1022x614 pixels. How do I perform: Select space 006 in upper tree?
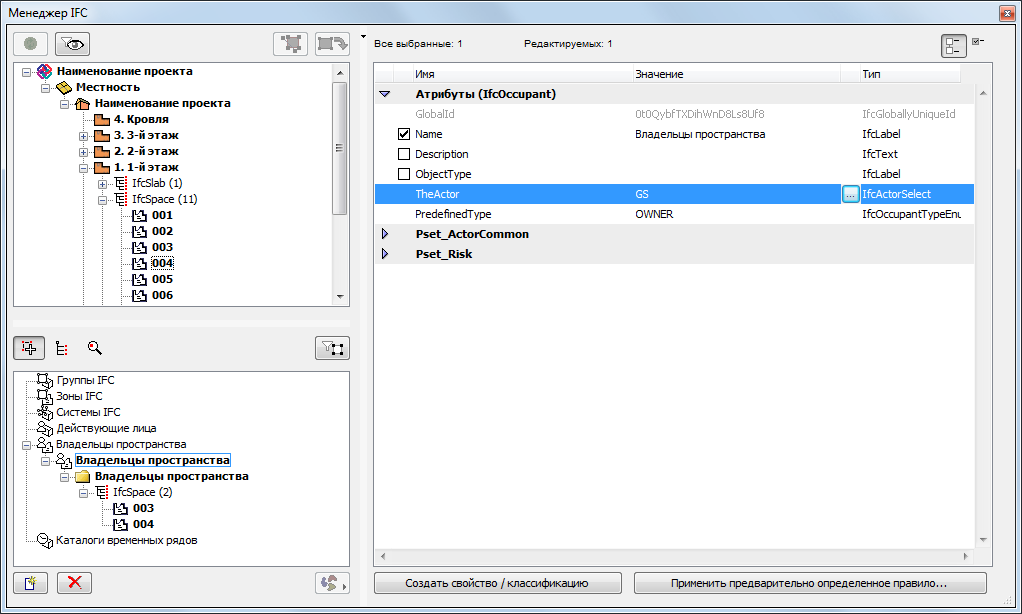pyautogui.click(x=162, y=295)
